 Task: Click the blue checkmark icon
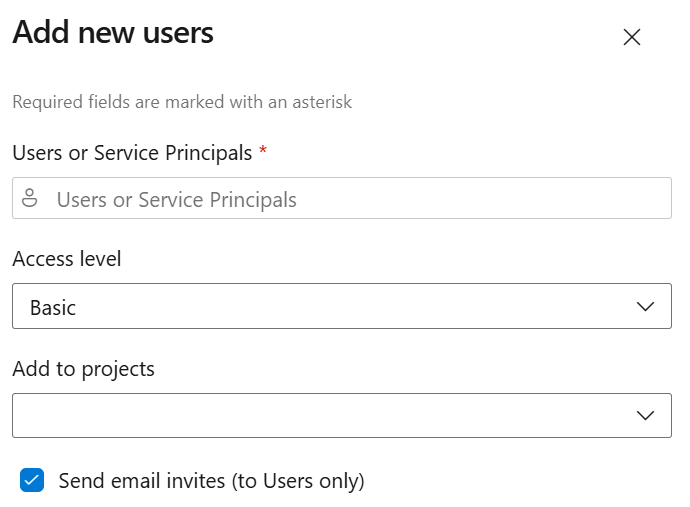coord(32,480)
